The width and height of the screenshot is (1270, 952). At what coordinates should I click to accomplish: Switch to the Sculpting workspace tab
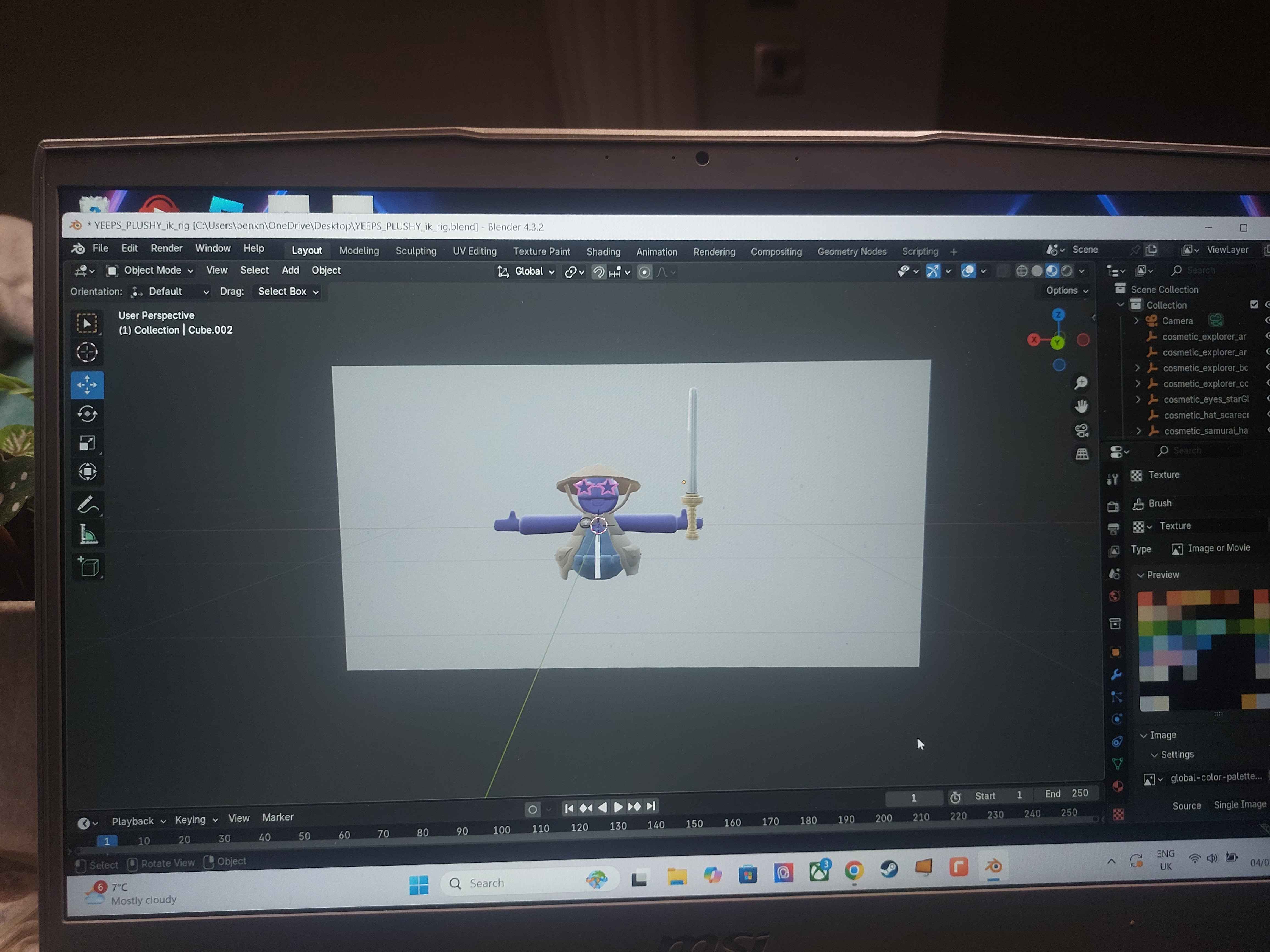coord(416,251)
